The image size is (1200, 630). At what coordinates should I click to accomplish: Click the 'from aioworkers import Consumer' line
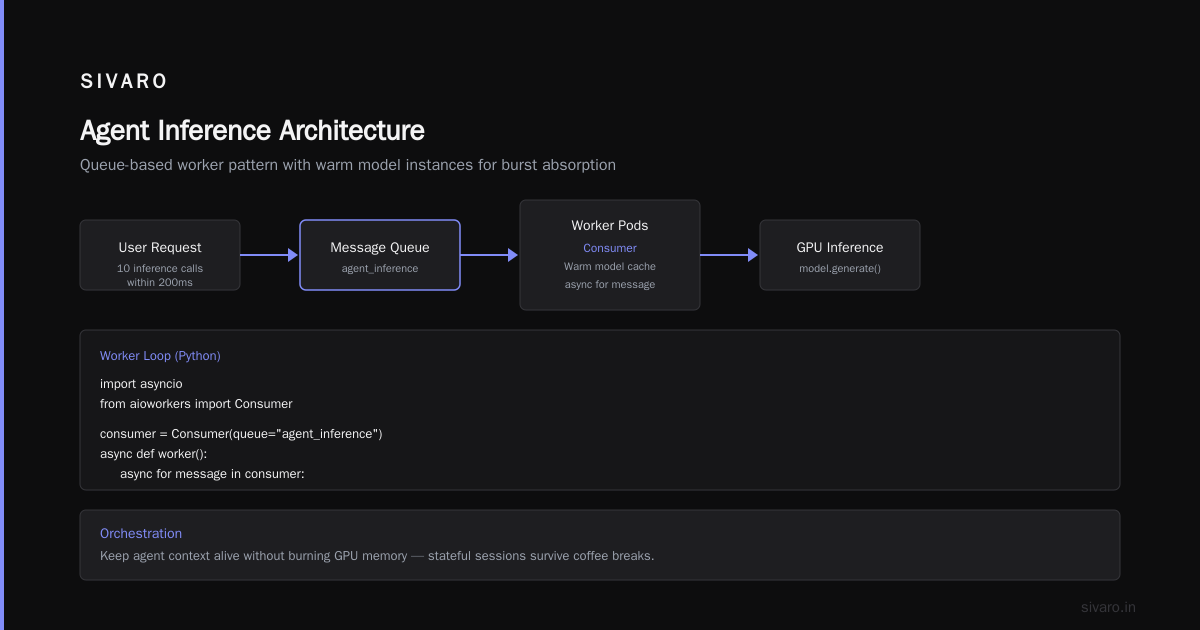click(x=196, y=404)
